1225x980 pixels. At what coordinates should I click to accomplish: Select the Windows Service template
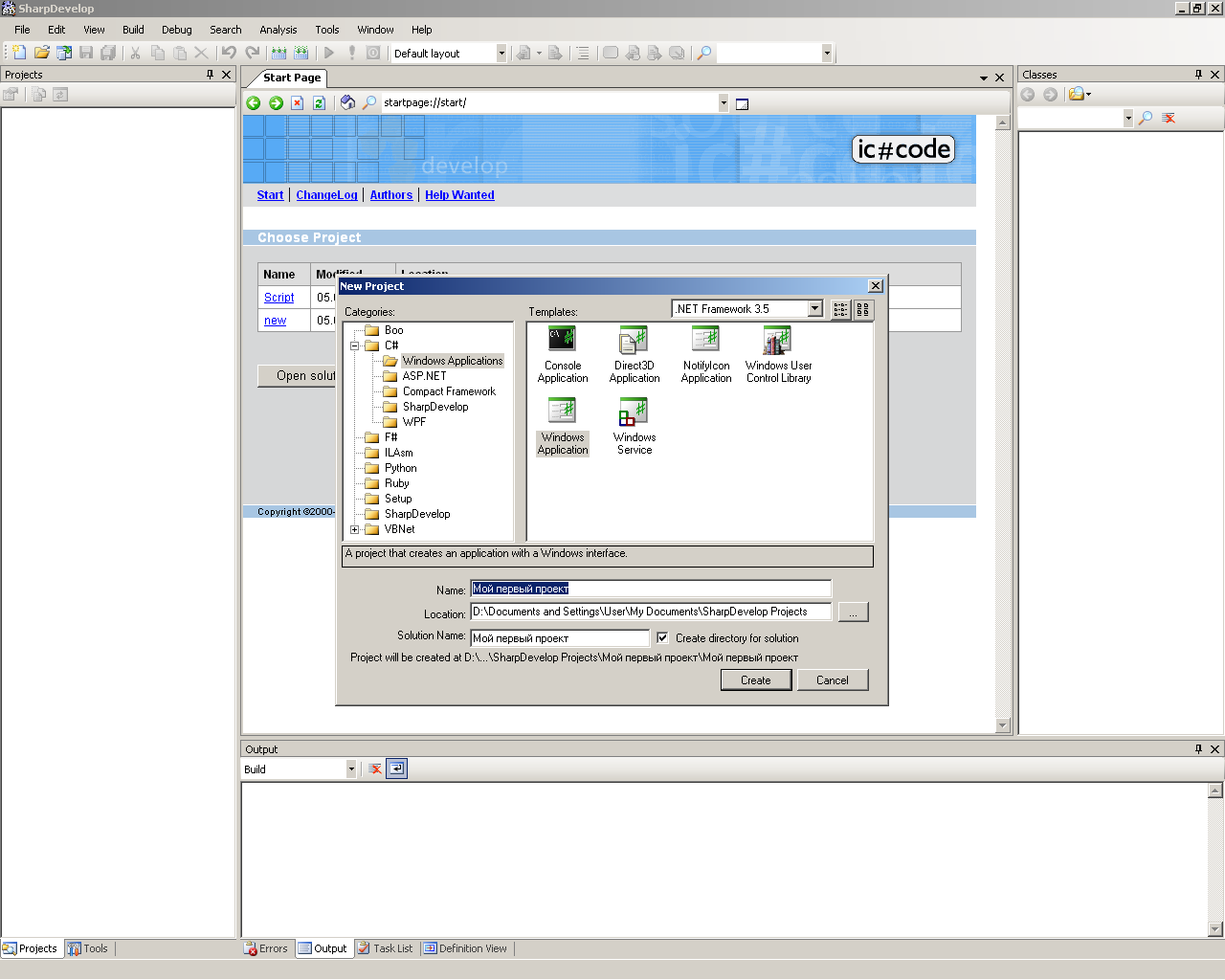coord(635,427)
